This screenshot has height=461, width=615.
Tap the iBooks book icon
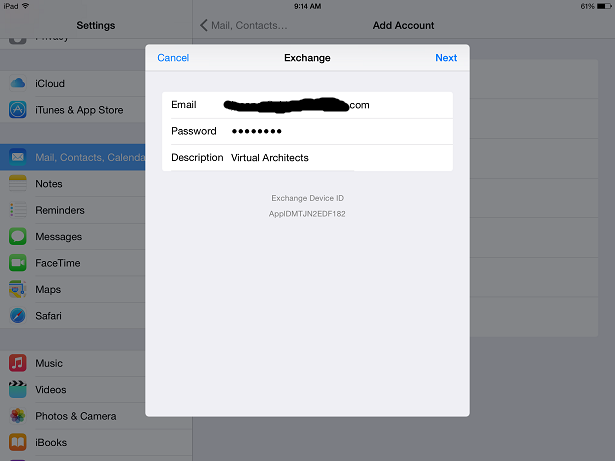[x=18, y=442]
